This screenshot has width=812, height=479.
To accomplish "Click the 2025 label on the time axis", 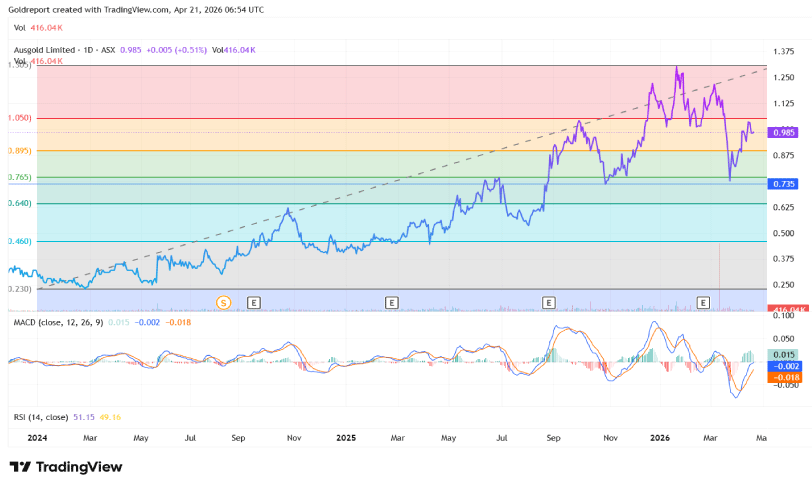I will 346,438.
